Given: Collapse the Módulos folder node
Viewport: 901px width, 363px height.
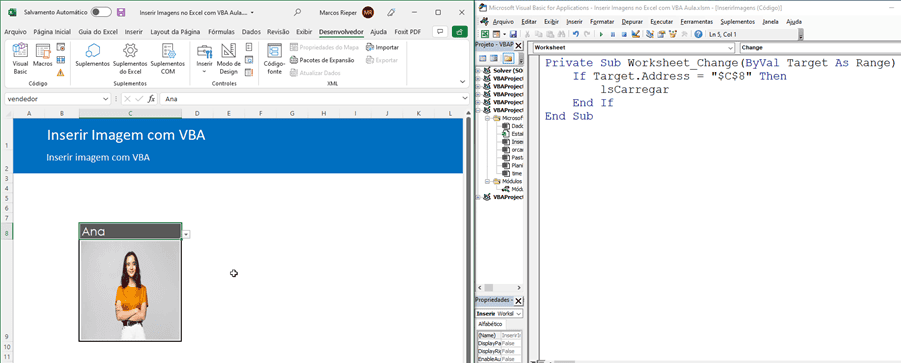Looking at the screenshot, I should [x=488, y=181].
